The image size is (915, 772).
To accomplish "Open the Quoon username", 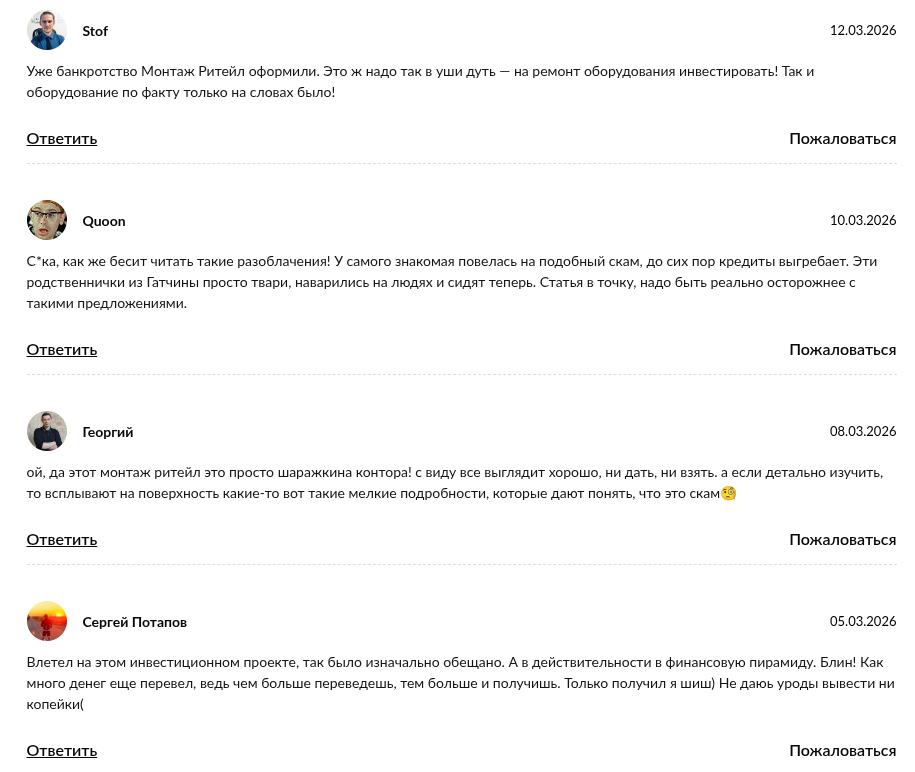I will (x=104, y=221).
